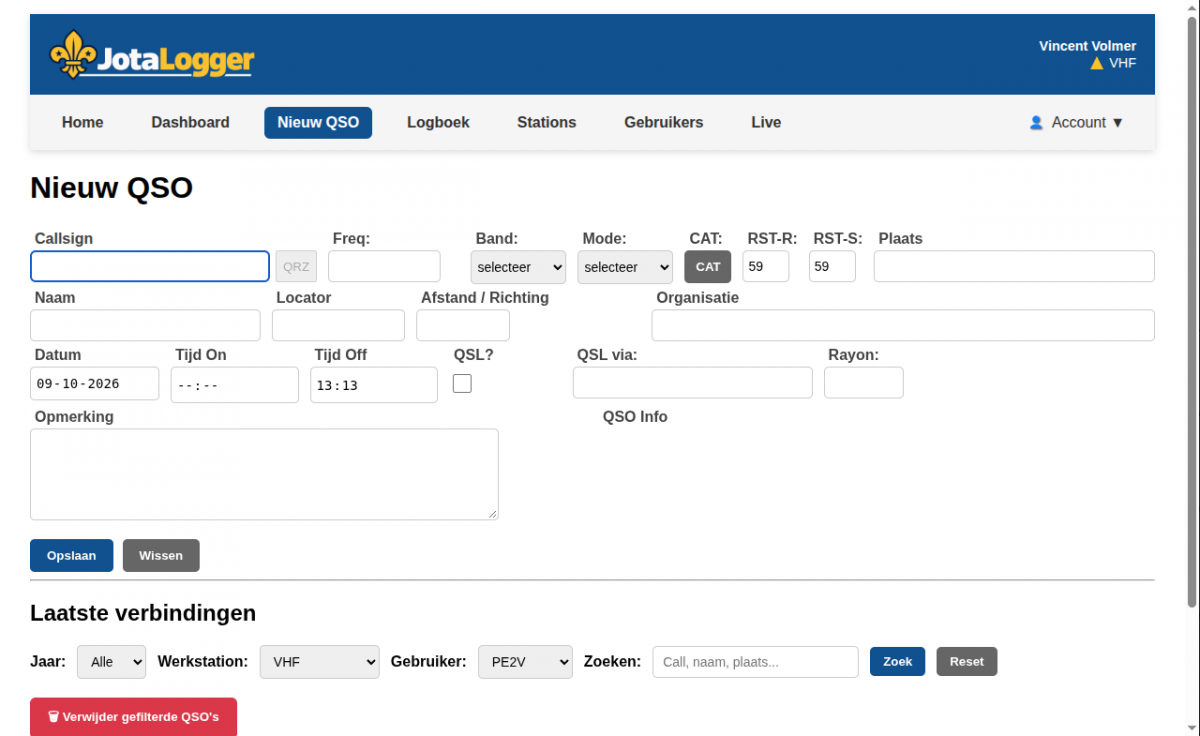The image size is (1200, 736).
Task: Click the Wissen button
Action: [161, 556]
